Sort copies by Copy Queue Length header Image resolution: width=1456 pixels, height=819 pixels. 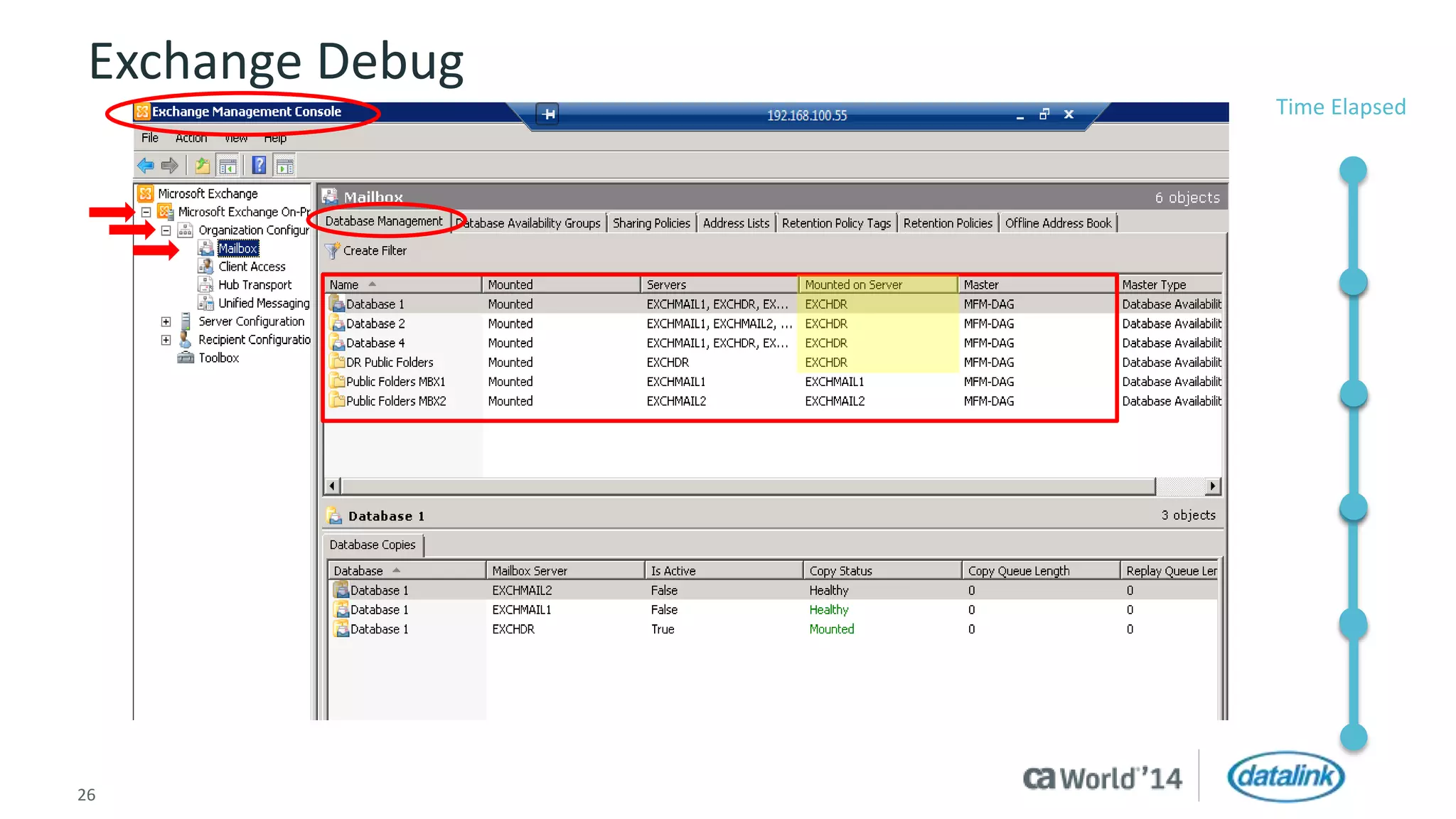click(1041, 571)
